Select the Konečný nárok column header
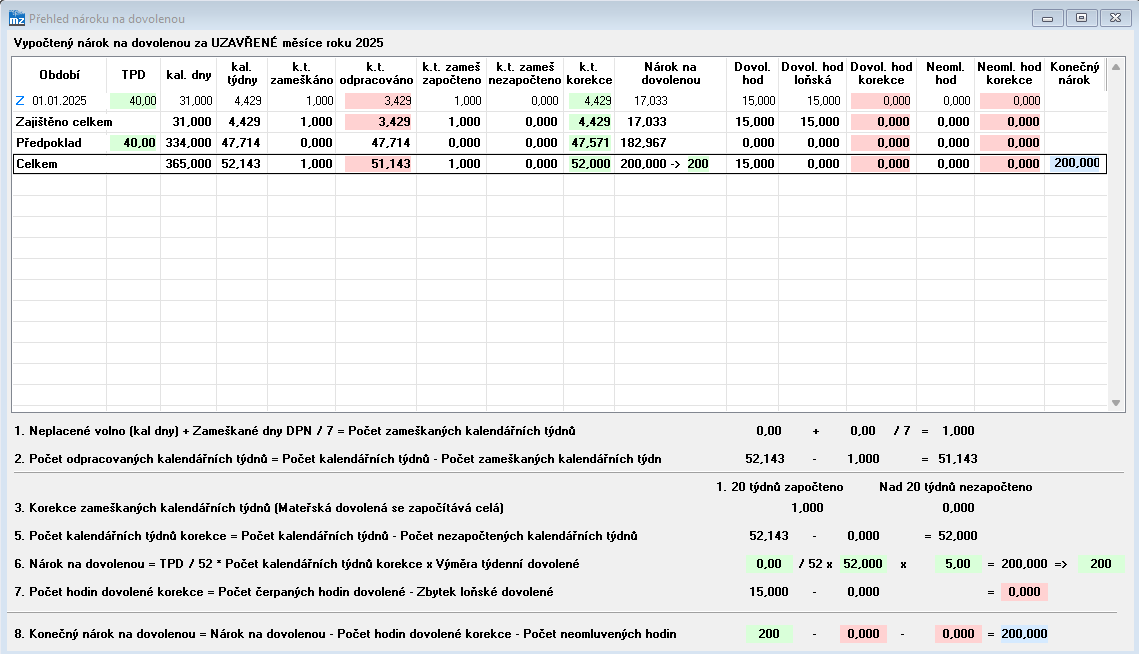The image size is (1139, 654). 1073,74
